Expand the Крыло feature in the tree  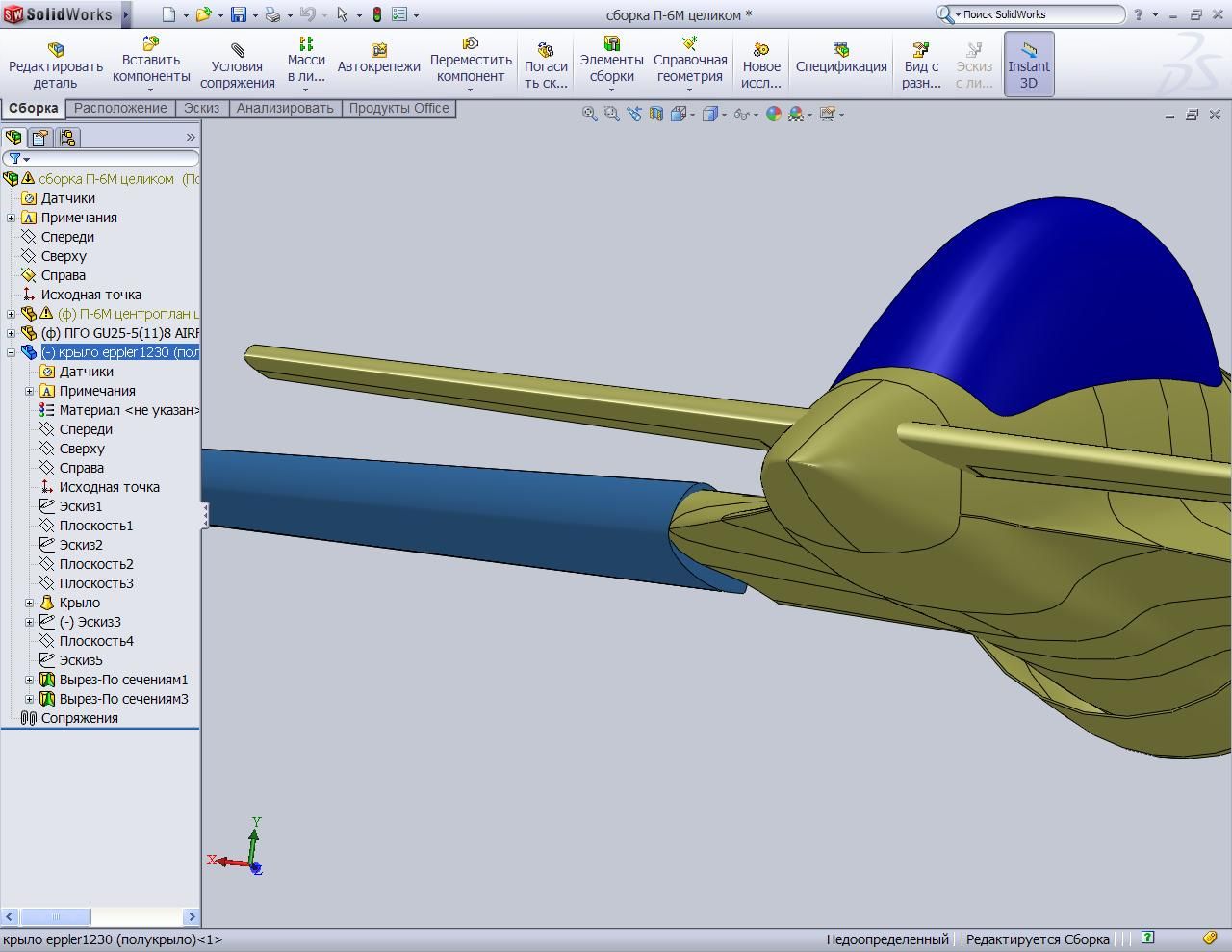coord(30,603)
